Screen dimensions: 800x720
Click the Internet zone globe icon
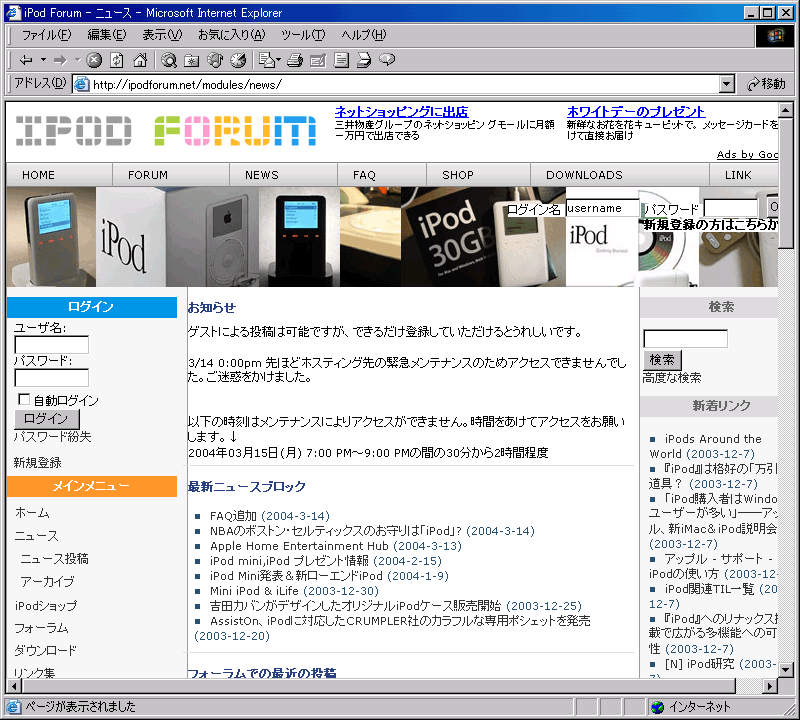[658, 707]
